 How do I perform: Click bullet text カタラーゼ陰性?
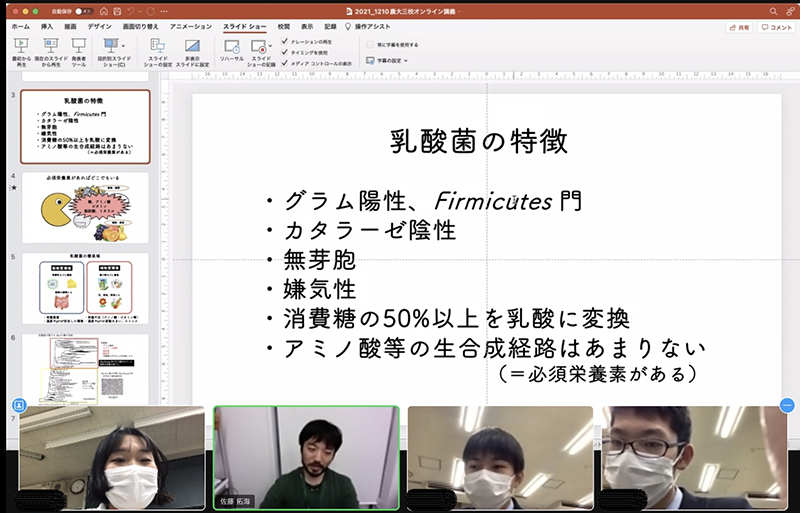[x=370, y=230]
